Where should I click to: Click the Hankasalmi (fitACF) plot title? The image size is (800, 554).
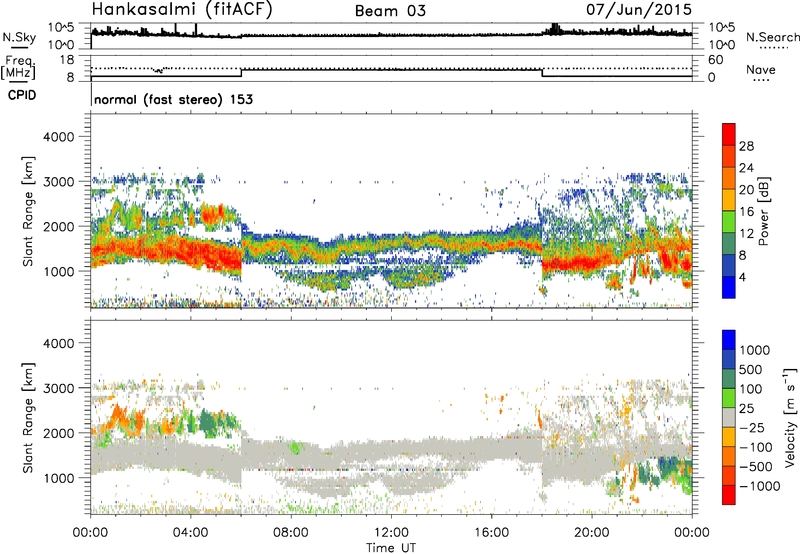click(x=182, y=10)
